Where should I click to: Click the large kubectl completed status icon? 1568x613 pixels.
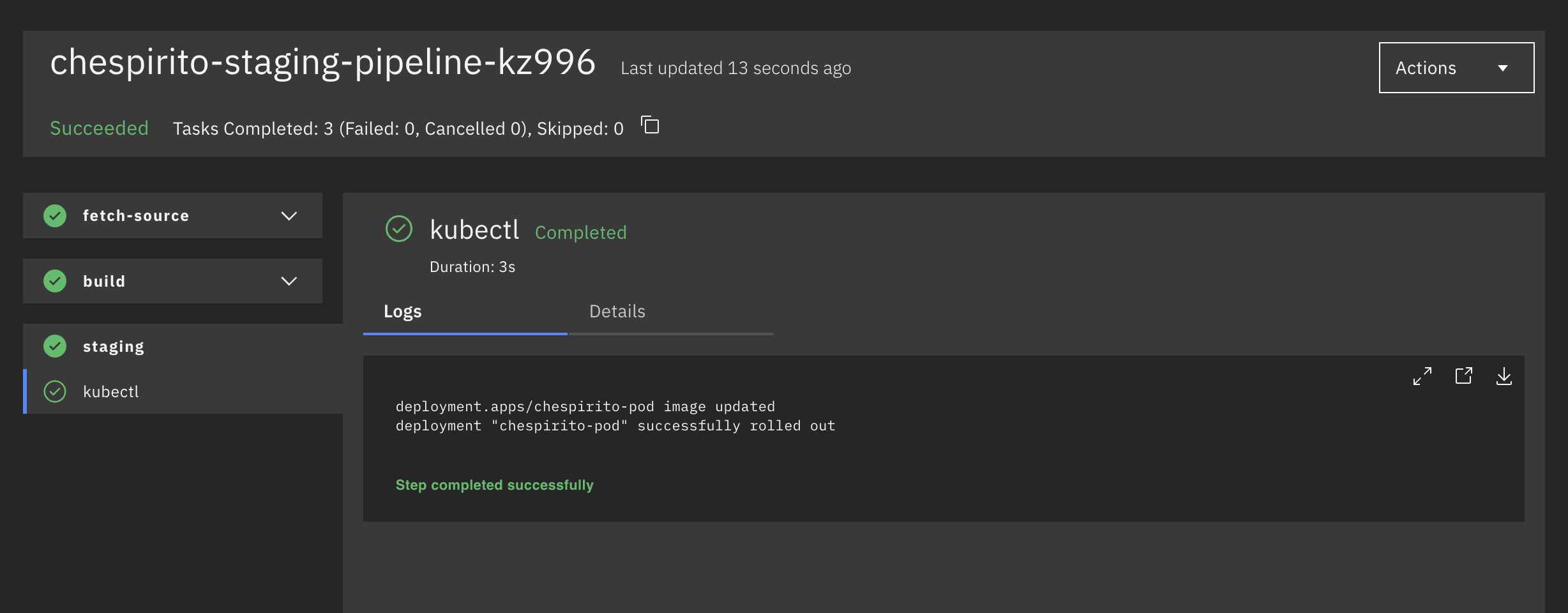point(399,229)
